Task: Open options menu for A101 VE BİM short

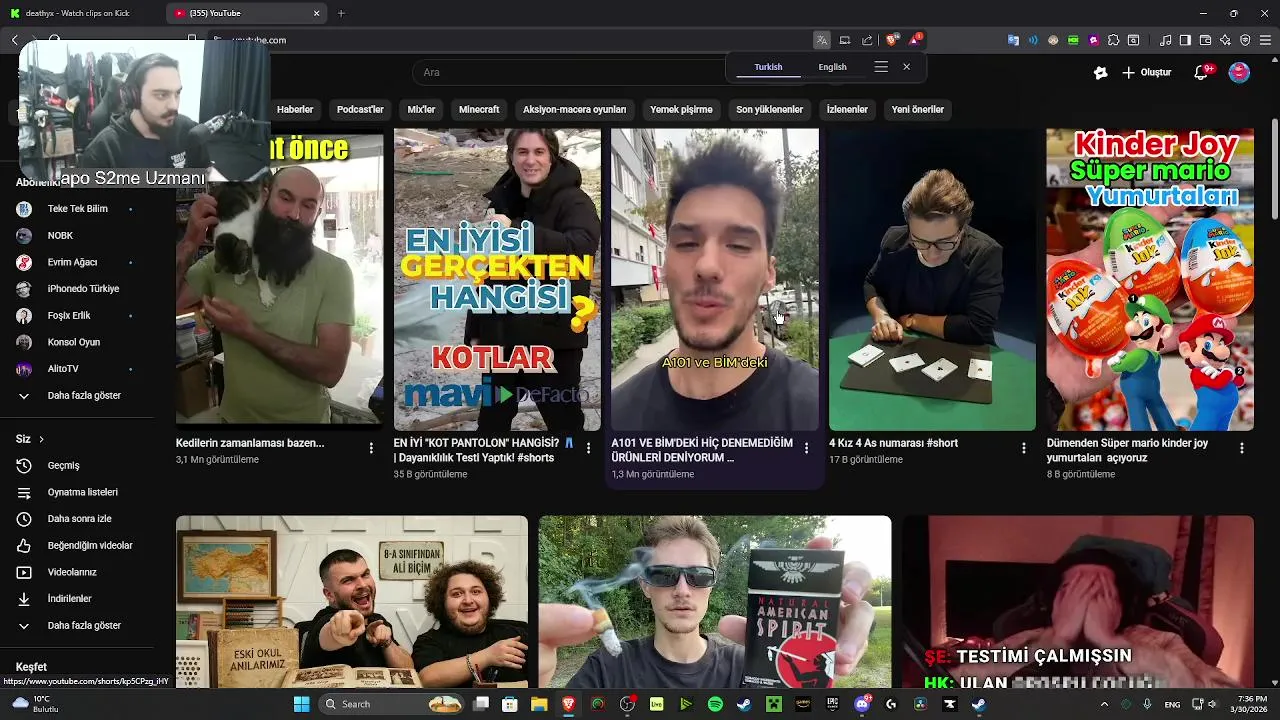Action: pyautogui.click(x=806, y=448)
